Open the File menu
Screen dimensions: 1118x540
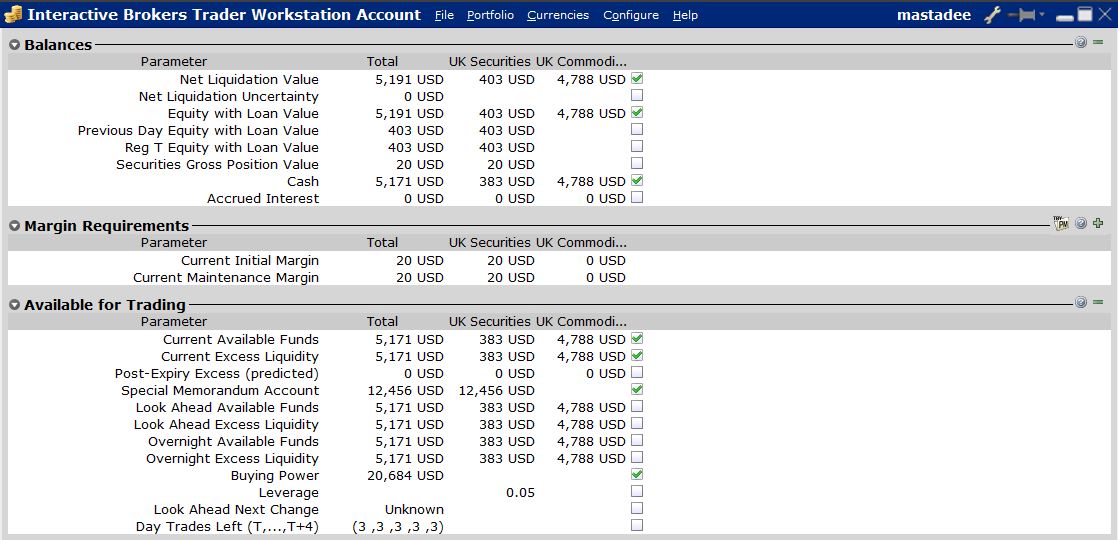coord(444,15)
